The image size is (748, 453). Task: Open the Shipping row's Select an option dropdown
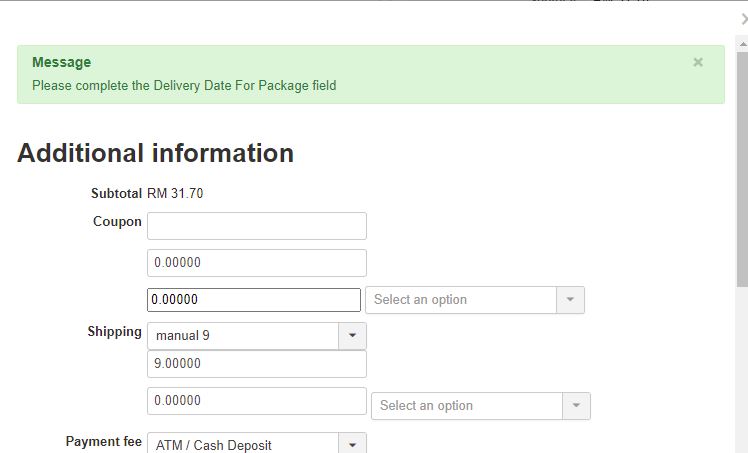click(x=467, y=406)
